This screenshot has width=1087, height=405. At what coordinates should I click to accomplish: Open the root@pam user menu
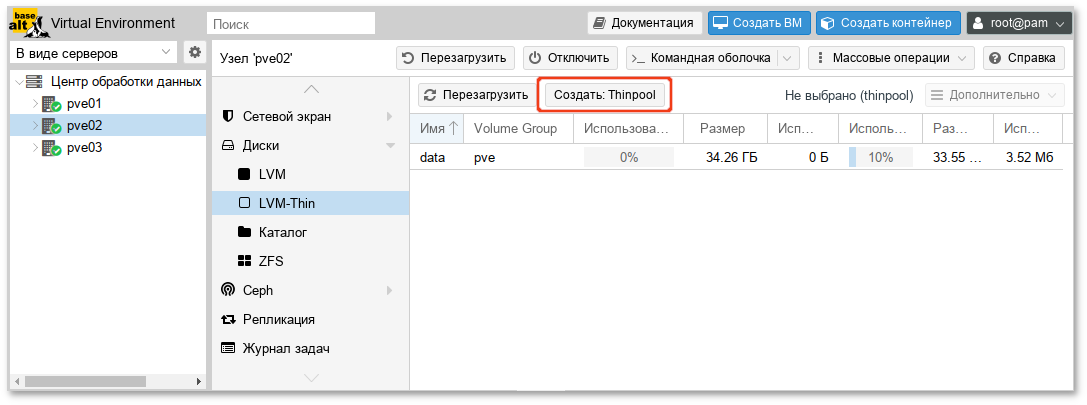tap(1018, 23)
